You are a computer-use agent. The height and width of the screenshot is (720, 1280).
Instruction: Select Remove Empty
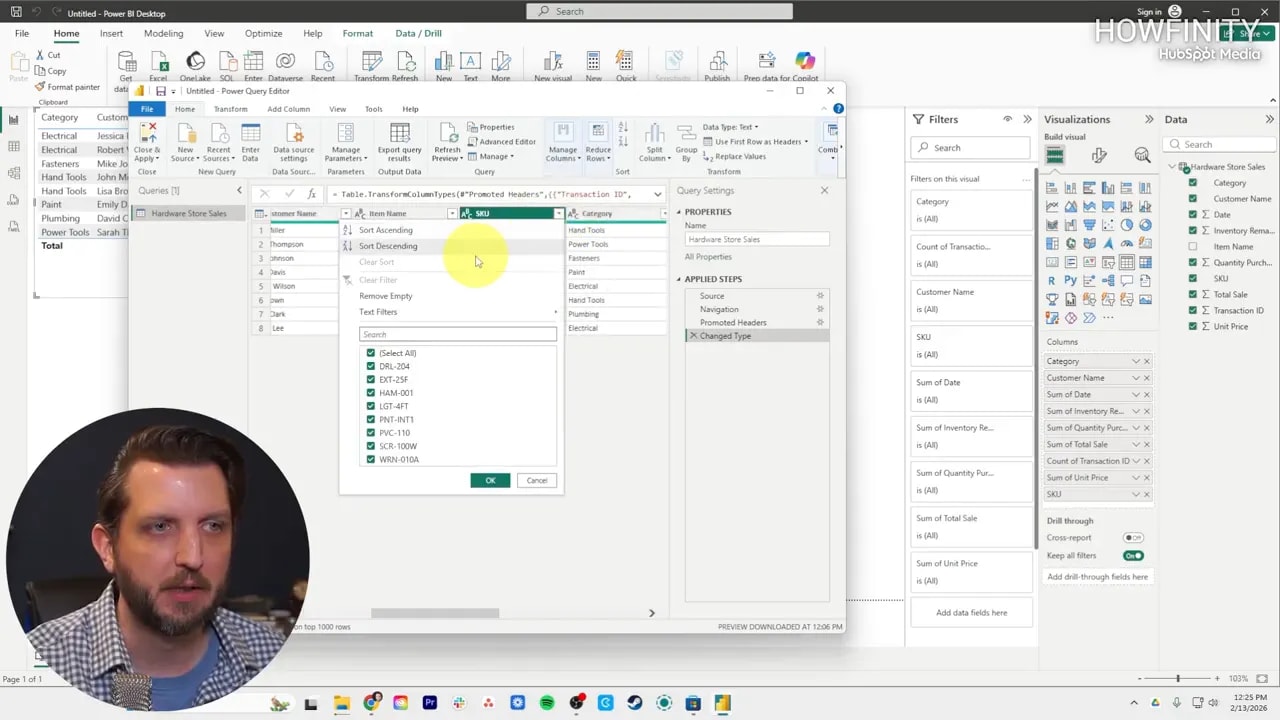[x=386, y=296]
